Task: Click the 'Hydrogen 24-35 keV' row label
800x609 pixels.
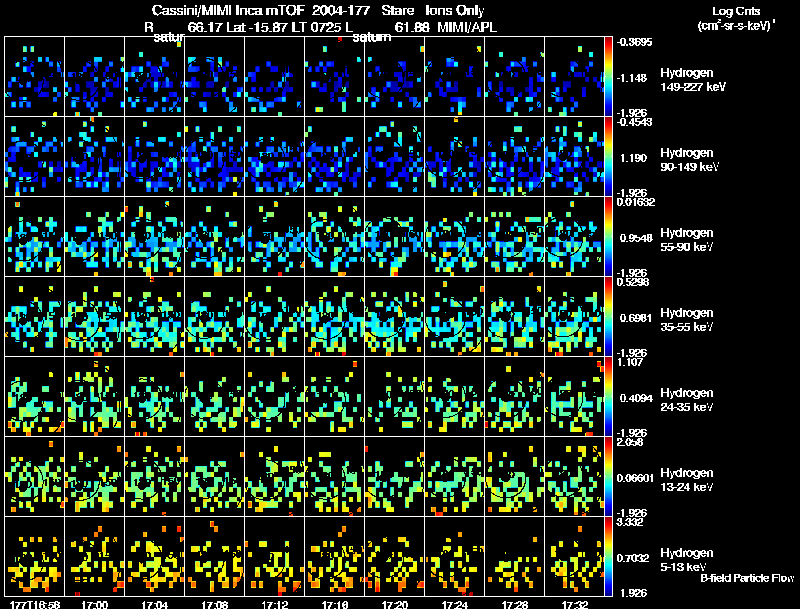Action: pos(687,400)
